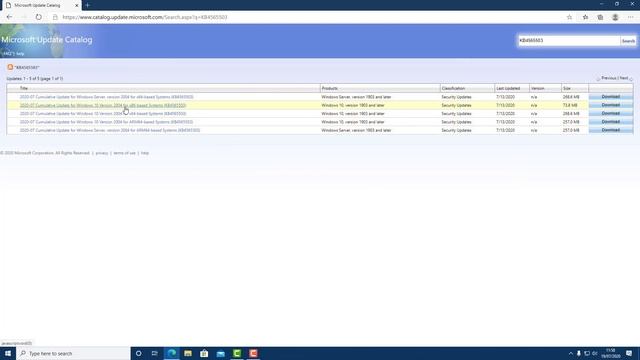Click the catalog search box containing KB4565503
The image size is (640, 360).
(x=569, y=40)
